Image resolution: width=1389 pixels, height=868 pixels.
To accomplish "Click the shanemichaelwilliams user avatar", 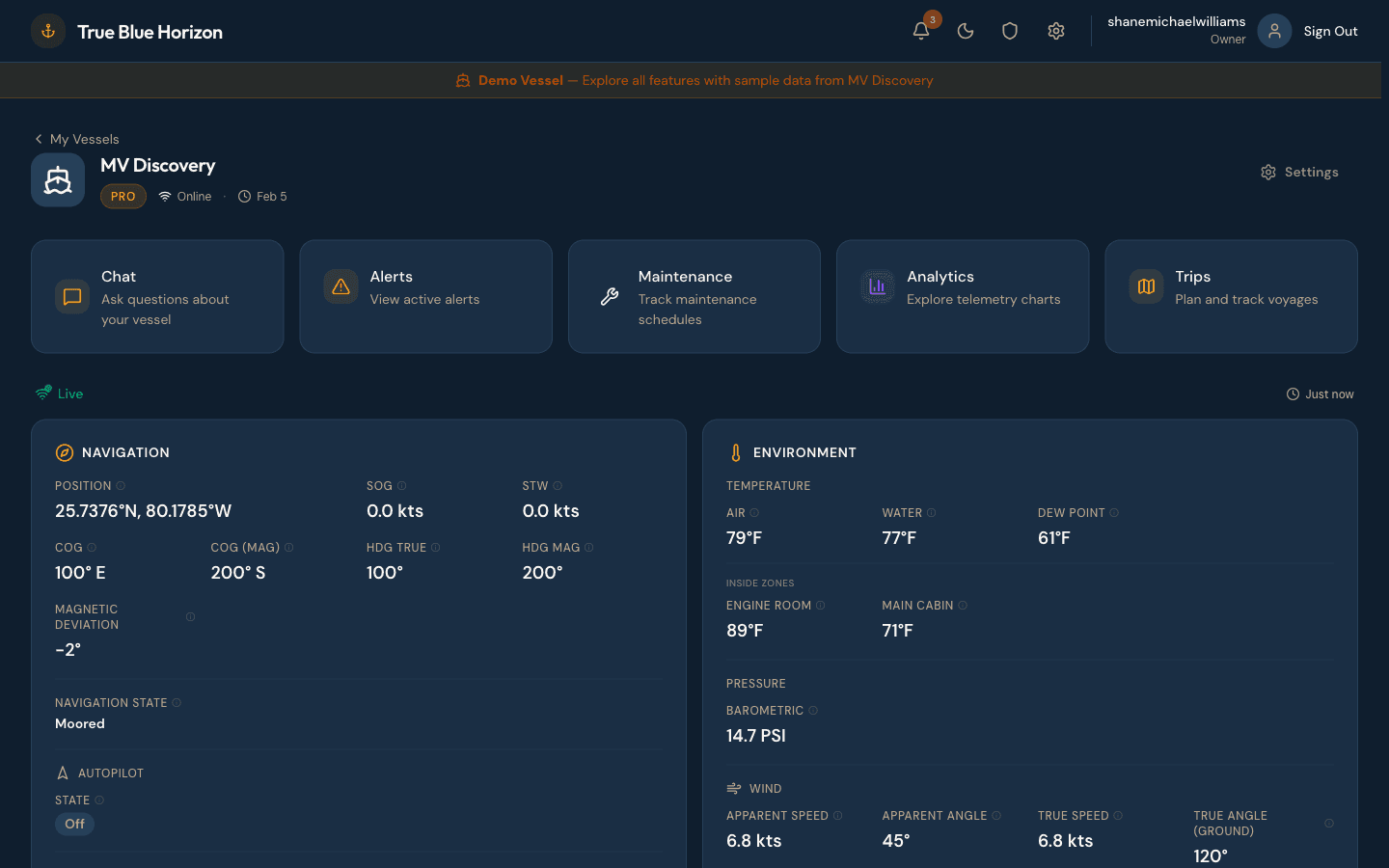I will pos(1274,31).
